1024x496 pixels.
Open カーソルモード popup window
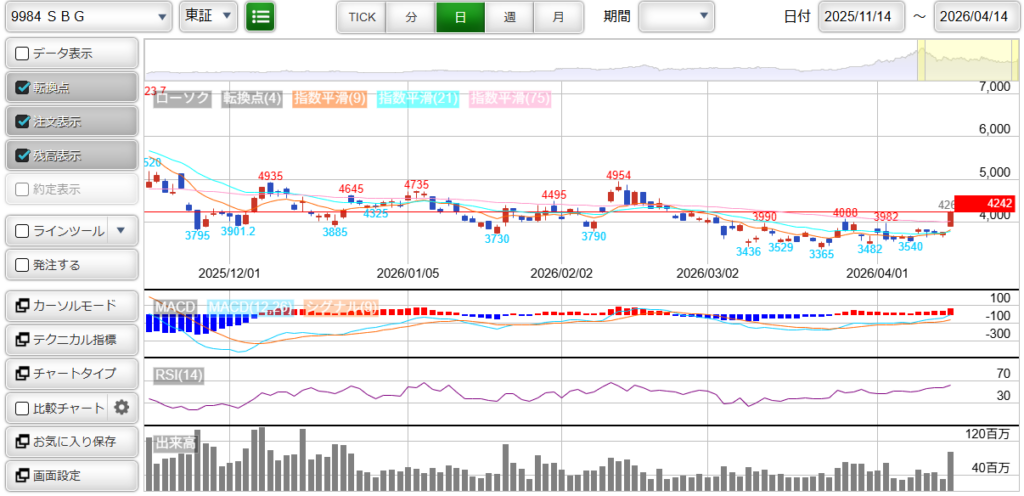pyautogui.click(x=71, y=306)
